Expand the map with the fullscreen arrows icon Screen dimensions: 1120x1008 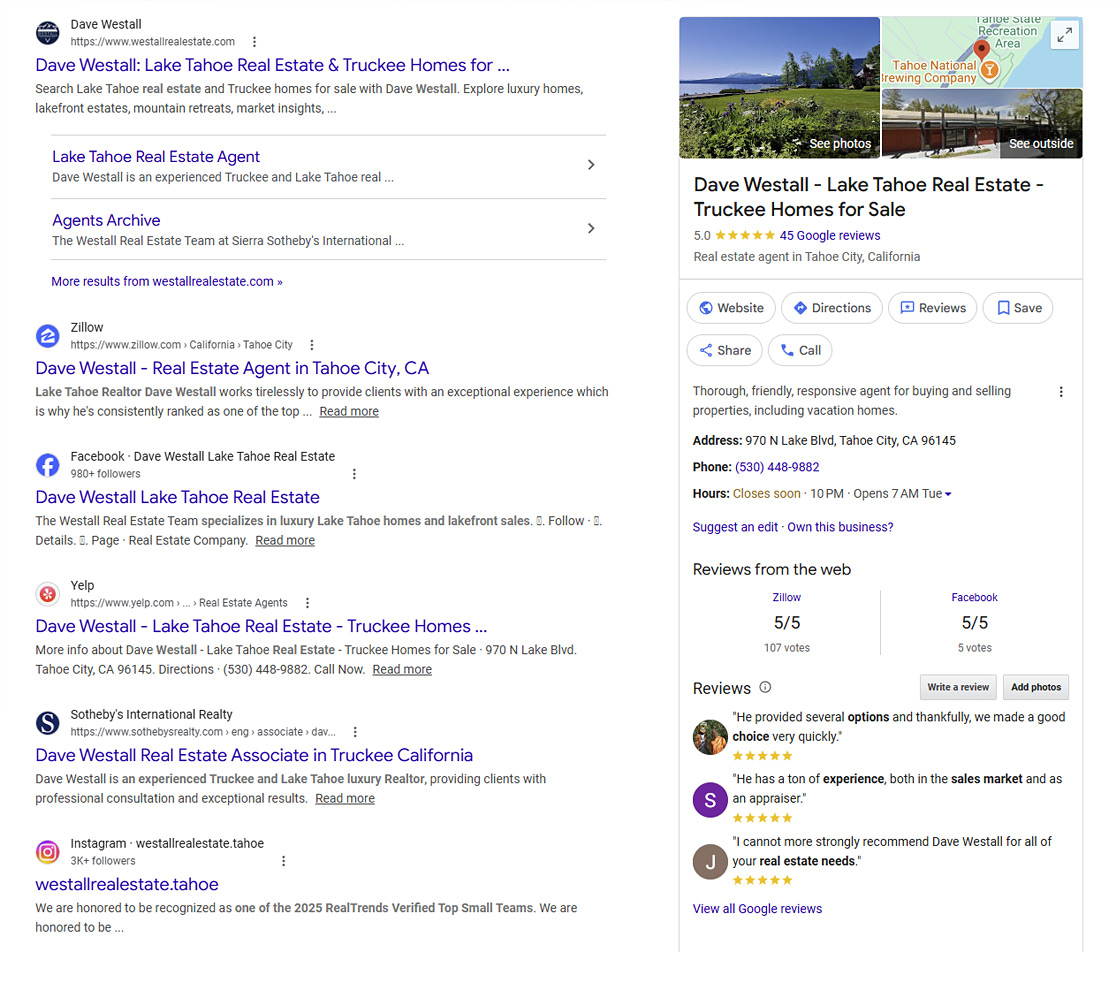[x=1064, y=34]
